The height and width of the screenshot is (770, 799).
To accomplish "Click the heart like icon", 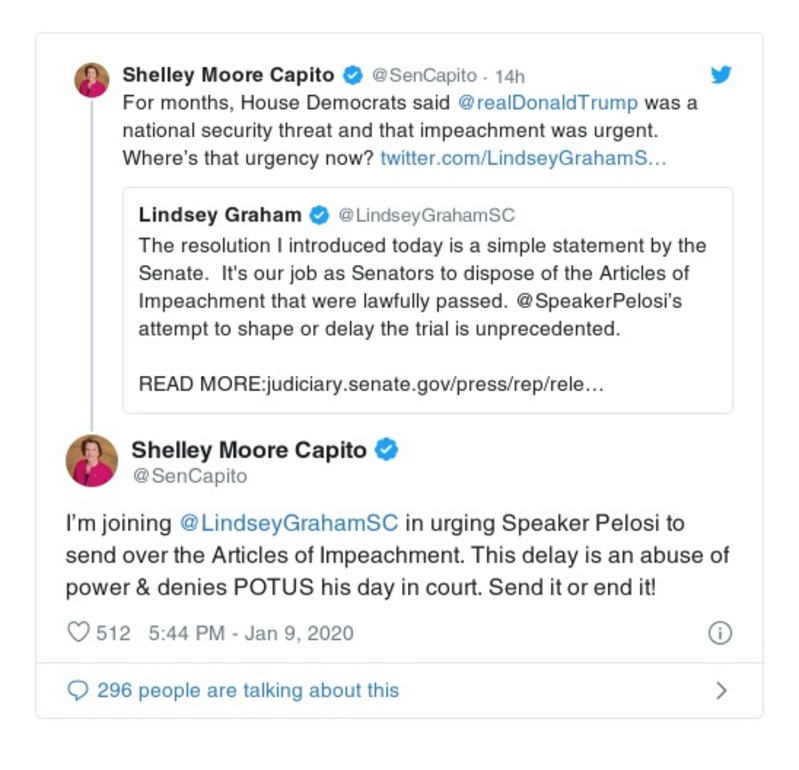I will (x=78, y=633).
